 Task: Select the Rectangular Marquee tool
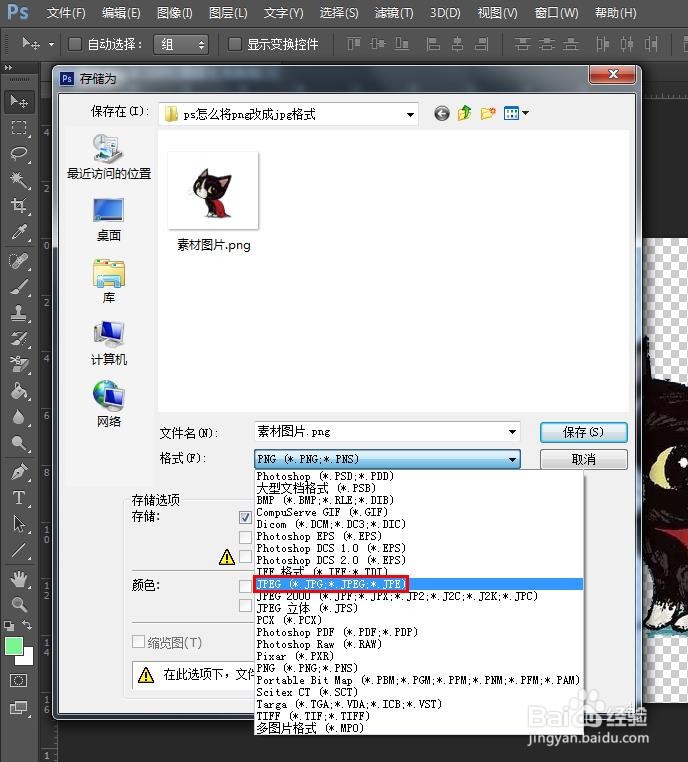click(x=19, y=128)
